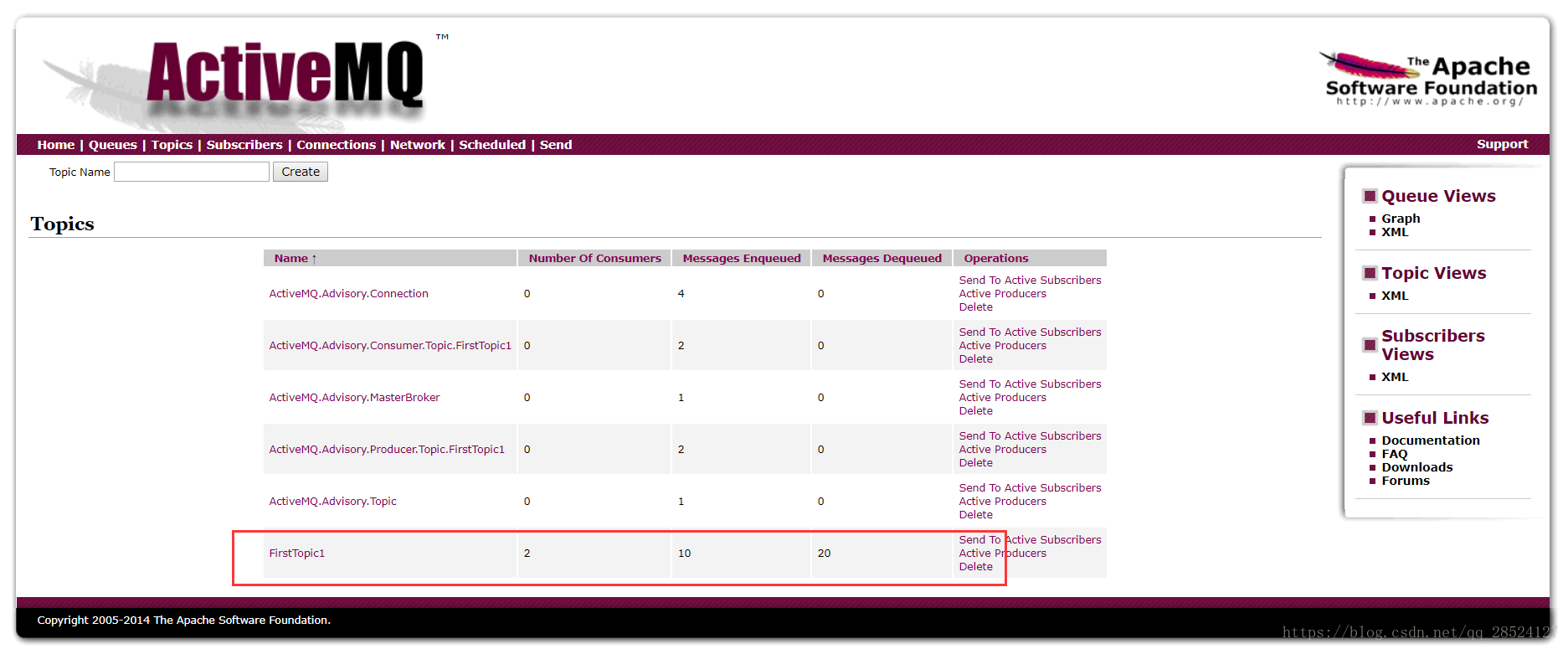Open the FirstTopic1 topic
The height and width of the screenshot is (649, 1568).
pyautogui.click(x=296, y=553)
